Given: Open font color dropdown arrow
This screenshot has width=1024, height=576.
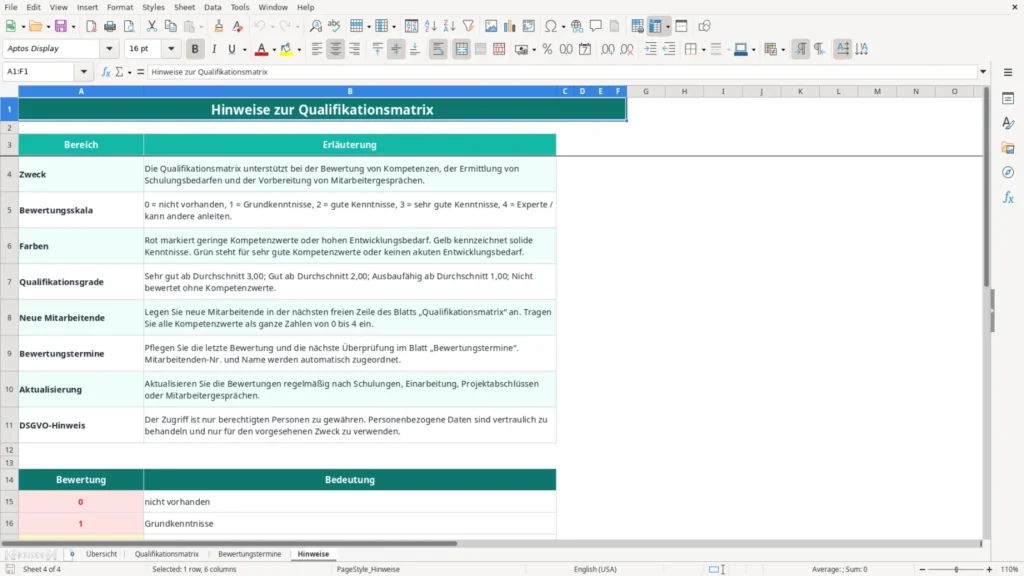Looking at the screenshot, I should tap(274, 50).
